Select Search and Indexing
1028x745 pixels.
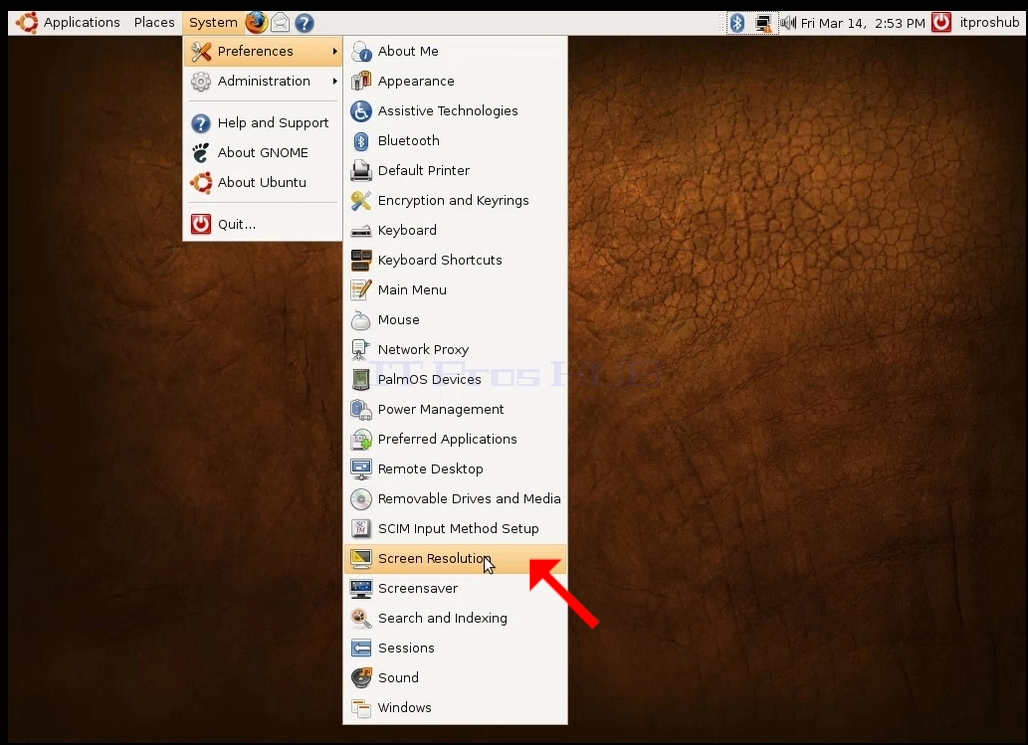(x=455, y=618)
